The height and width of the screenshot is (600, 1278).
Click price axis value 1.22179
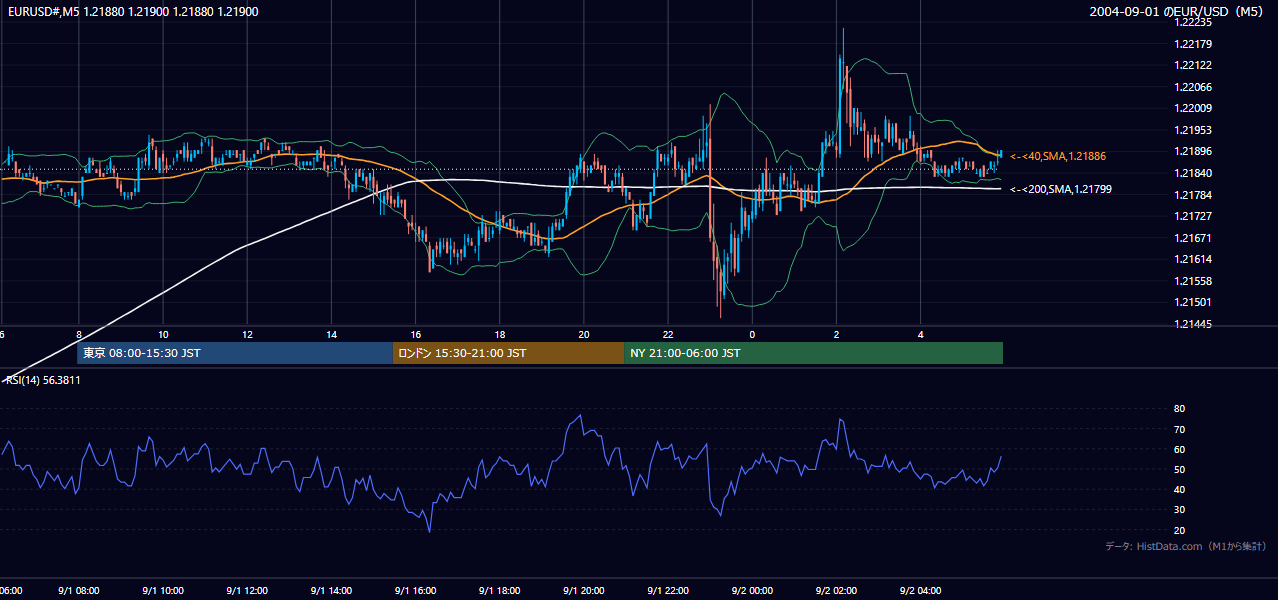point(1193,44)
